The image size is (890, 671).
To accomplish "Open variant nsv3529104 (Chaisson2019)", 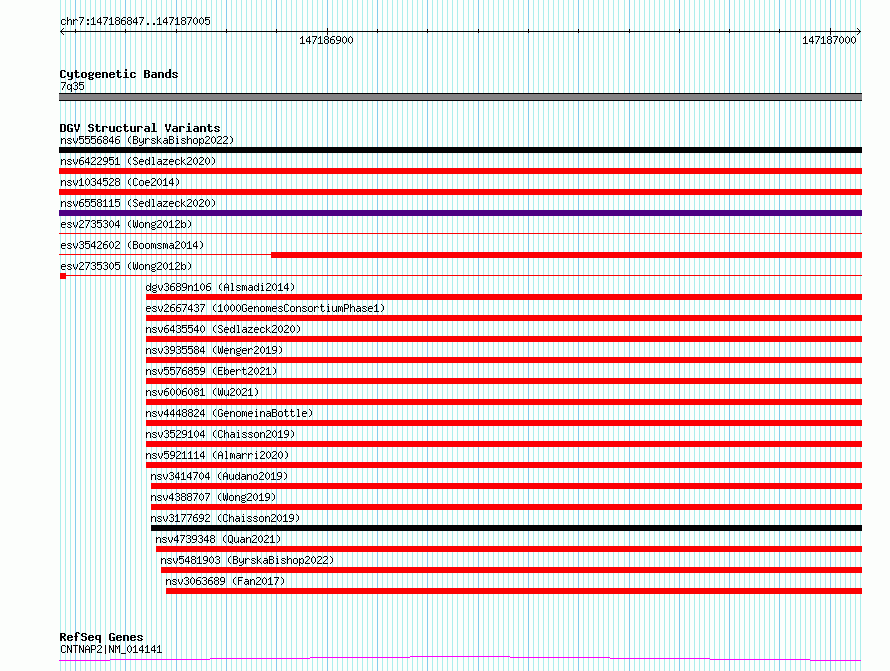I will (x=220, y=434).
